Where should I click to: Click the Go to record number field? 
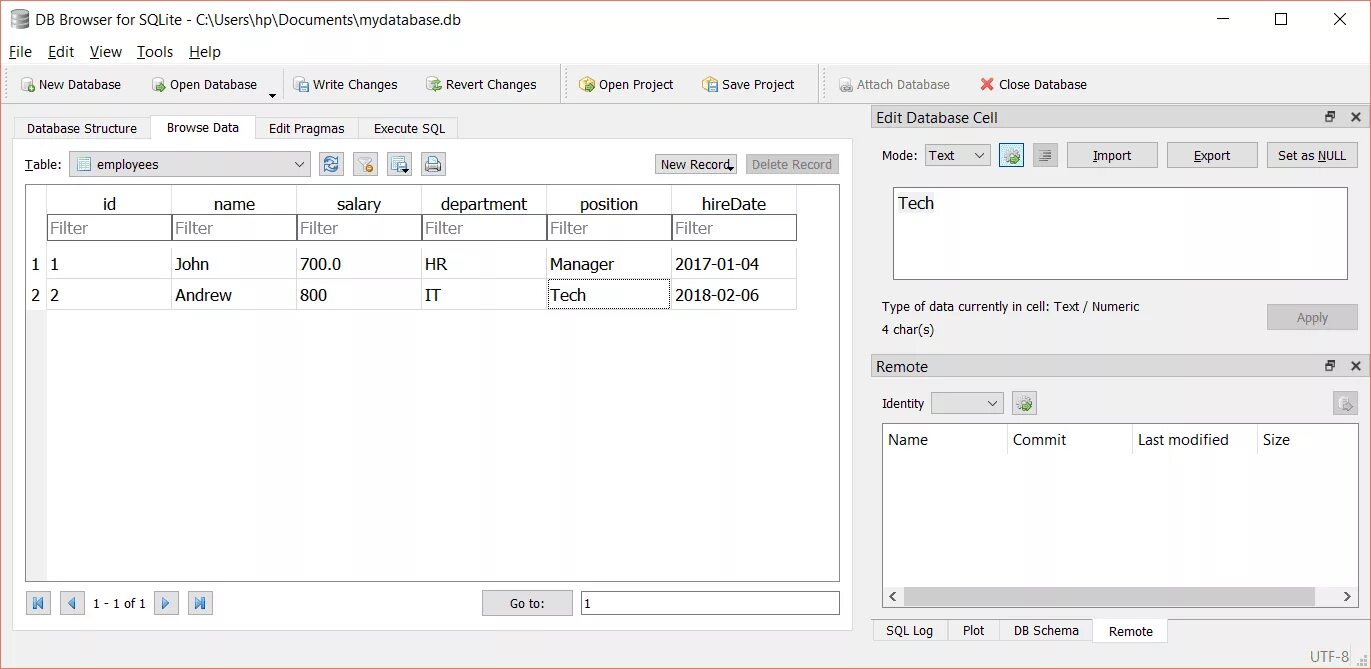click(710, 603)
